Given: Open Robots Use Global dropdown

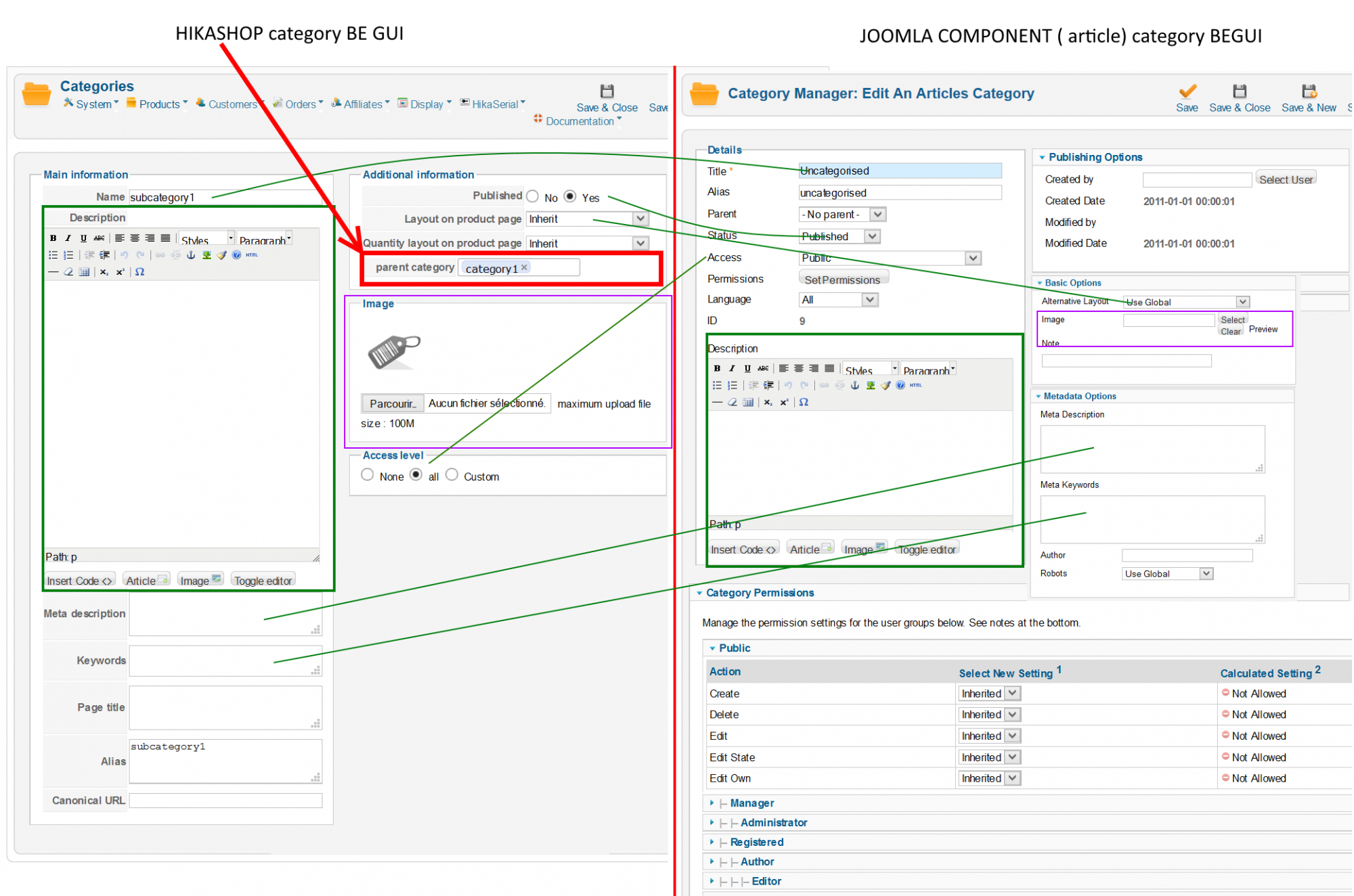Looking at the screenshot, I should (1167, 574).
